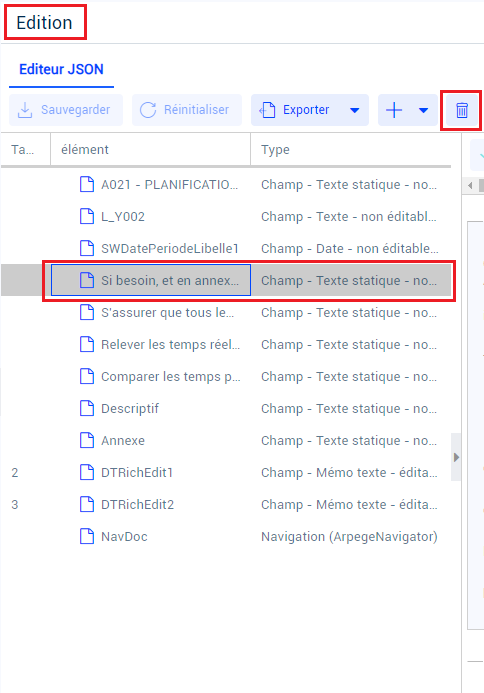Click the L_Y002 'Champ - Texte - non éditabl' cell
The image size is (484, 693).
coord(349,216)
